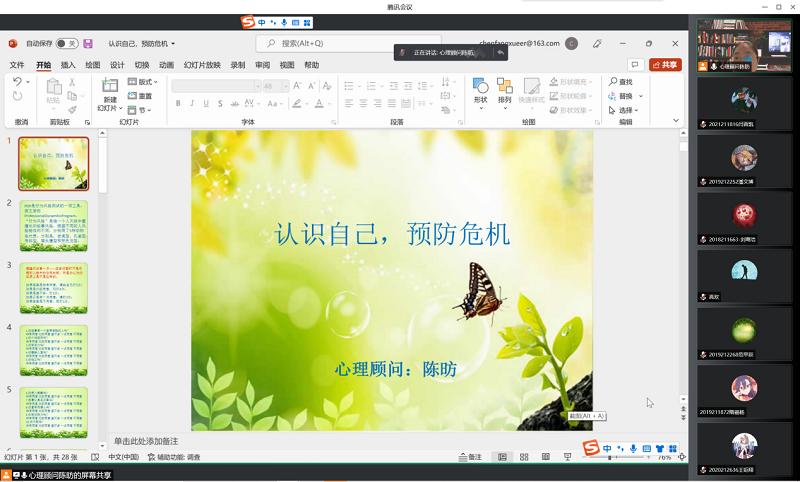Open the 排列 arrange dropdown
Image resolution: width=800 pixels, height=482 pixels.
[505, 93]
